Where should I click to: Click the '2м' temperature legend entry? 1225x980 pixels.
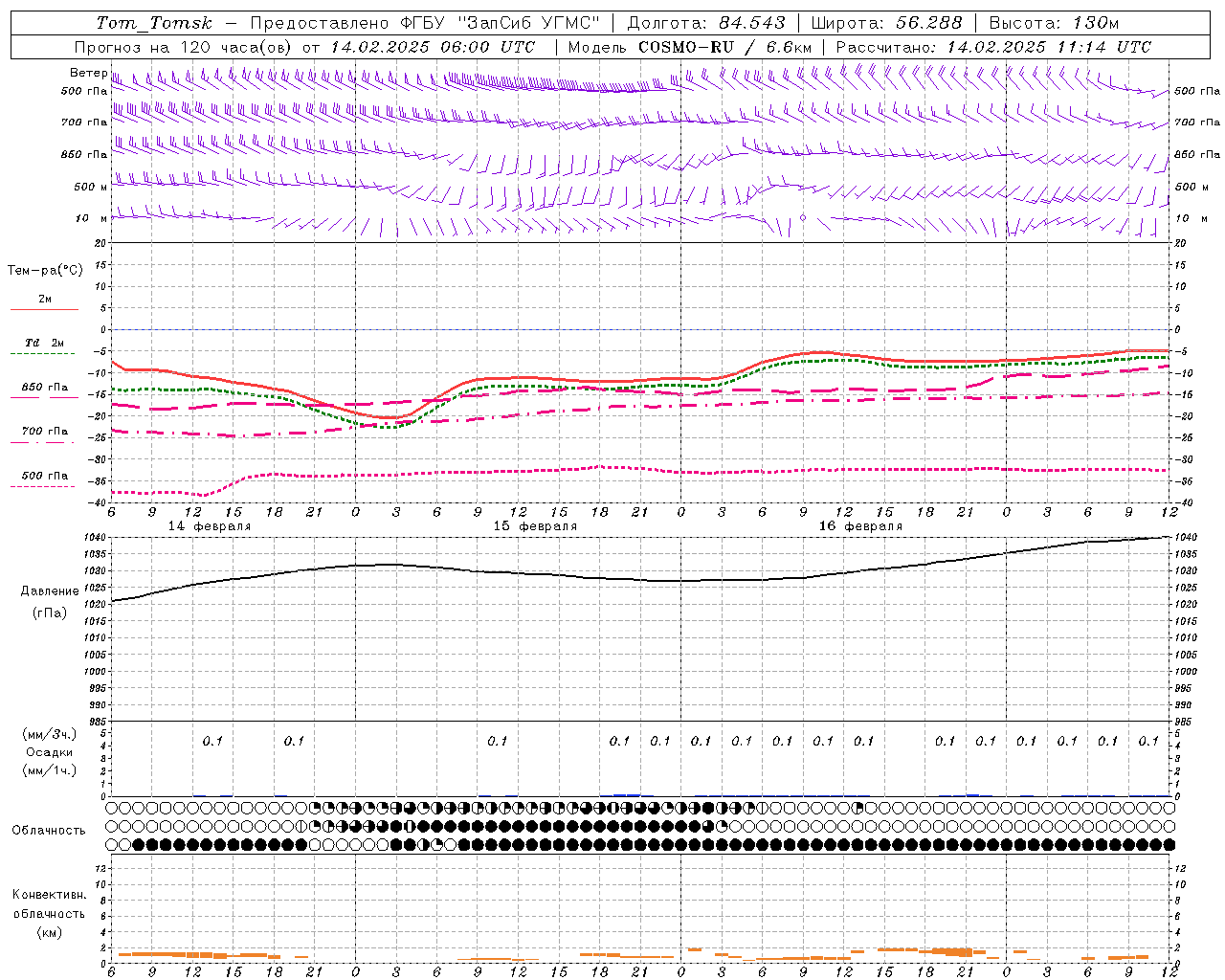tap(45, 300)
